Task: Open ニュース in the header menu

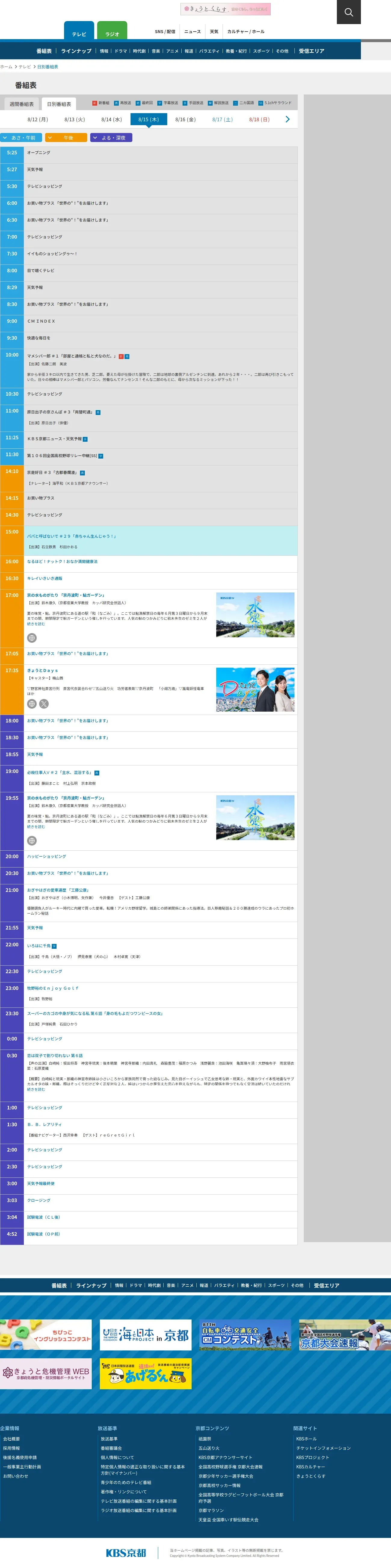Action: (x=192, y=32)
